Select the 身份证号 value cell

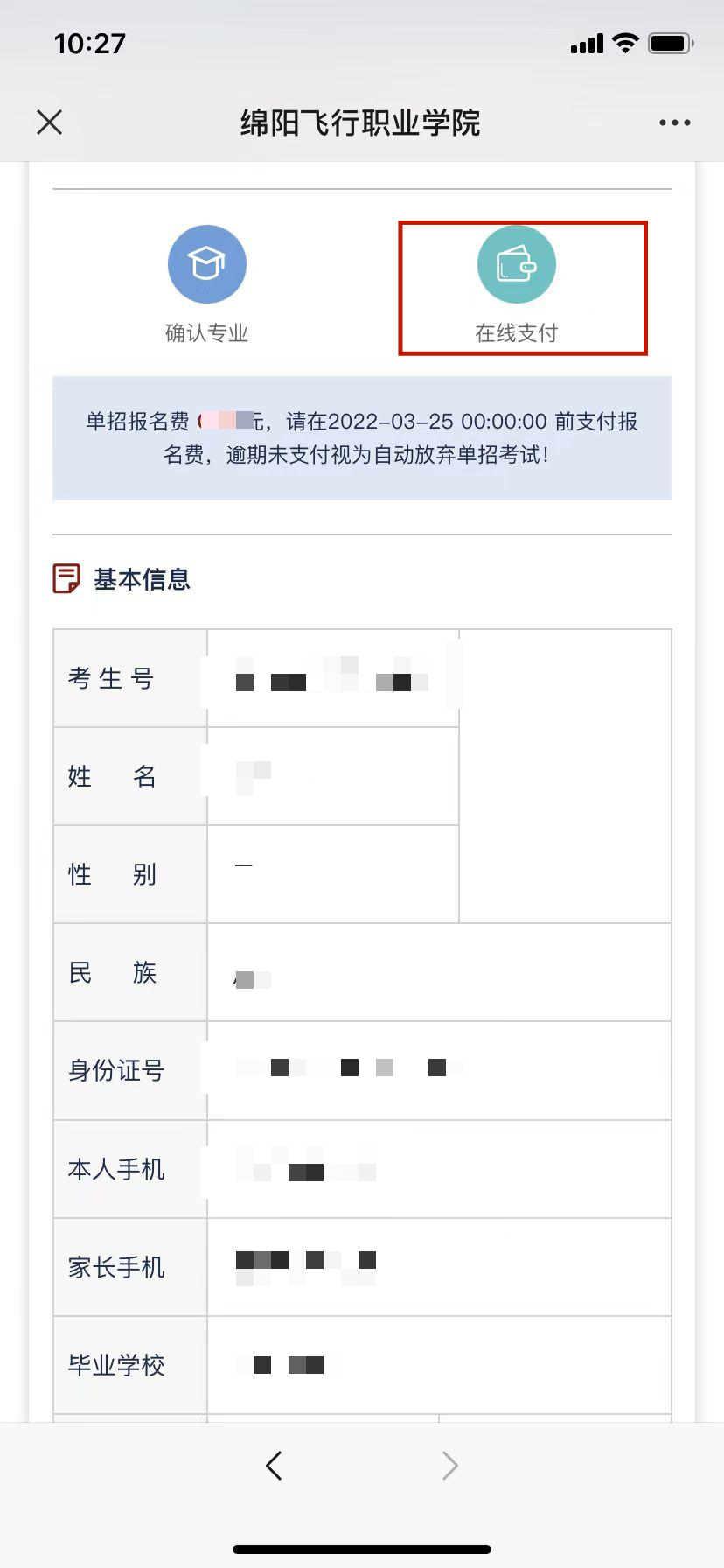[438, 1070]
